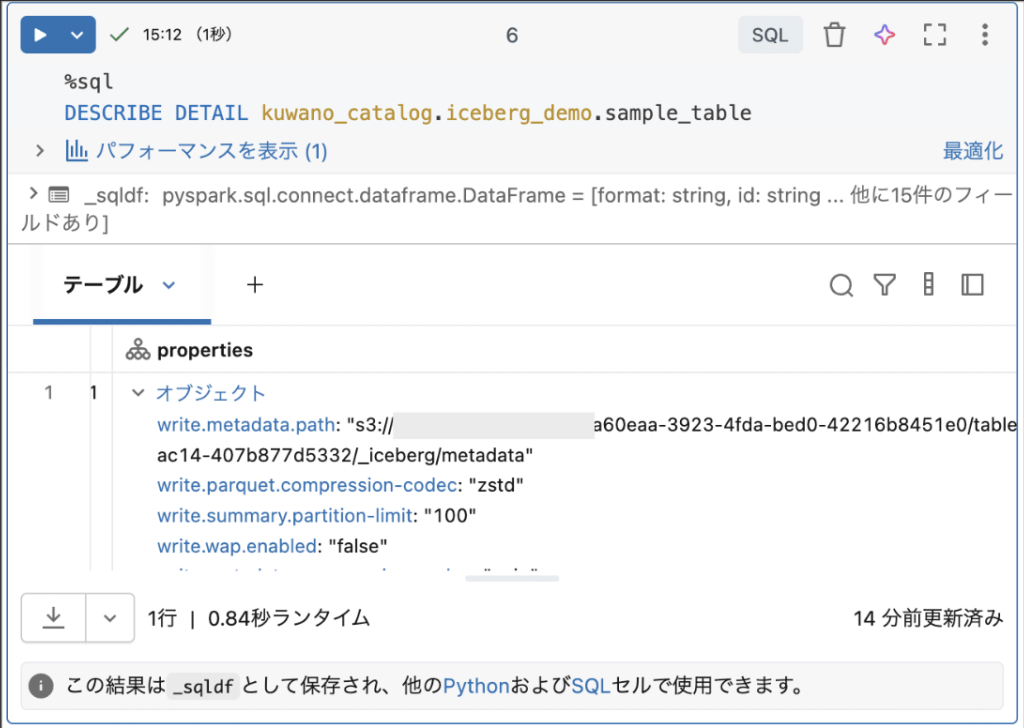Run the cell with play button
Viewport: 1024px width, 728px height.
point(40,35)
